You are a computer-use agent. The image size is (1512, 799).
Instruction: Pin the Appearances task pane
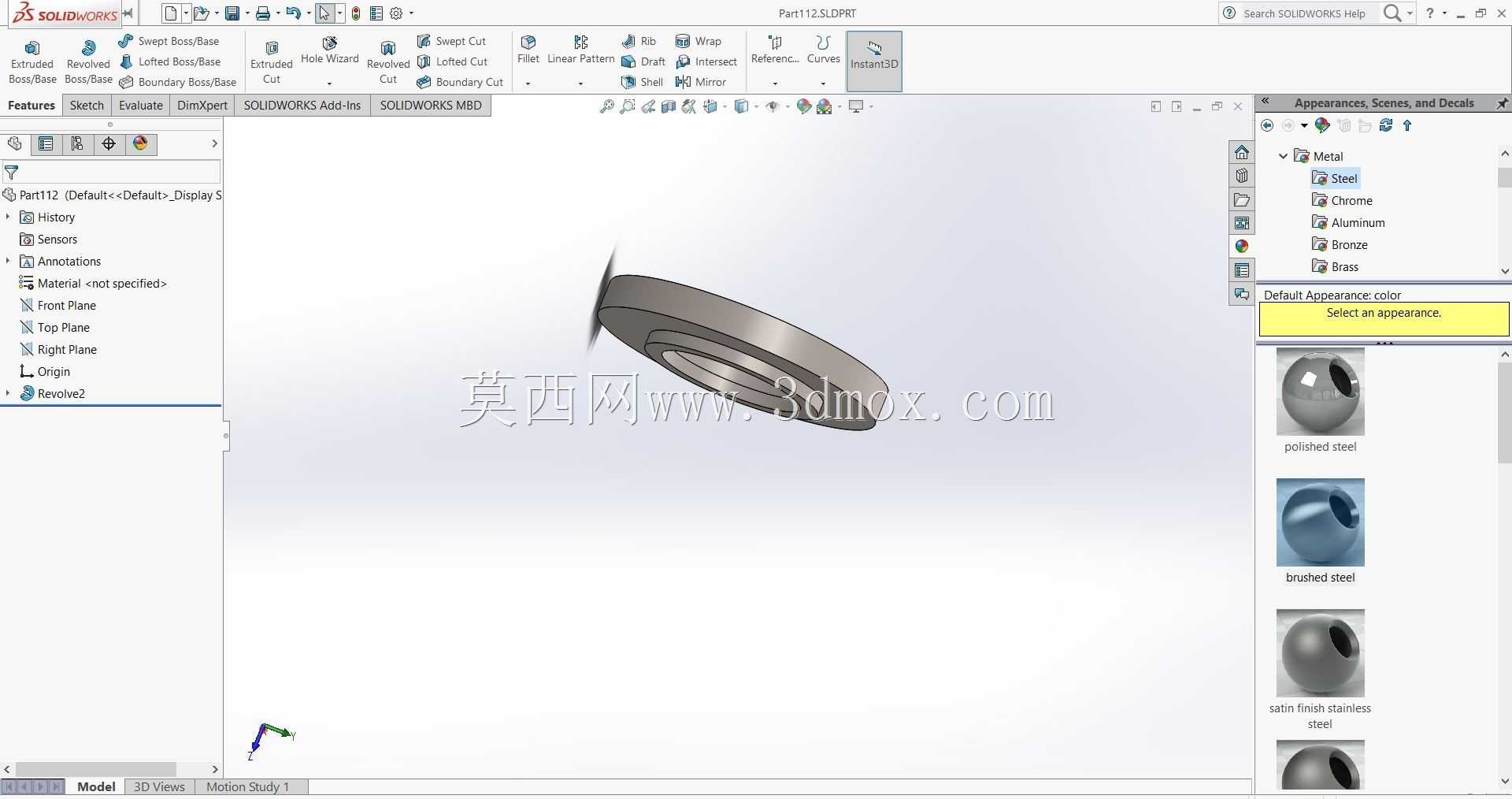click(1502, 103)
